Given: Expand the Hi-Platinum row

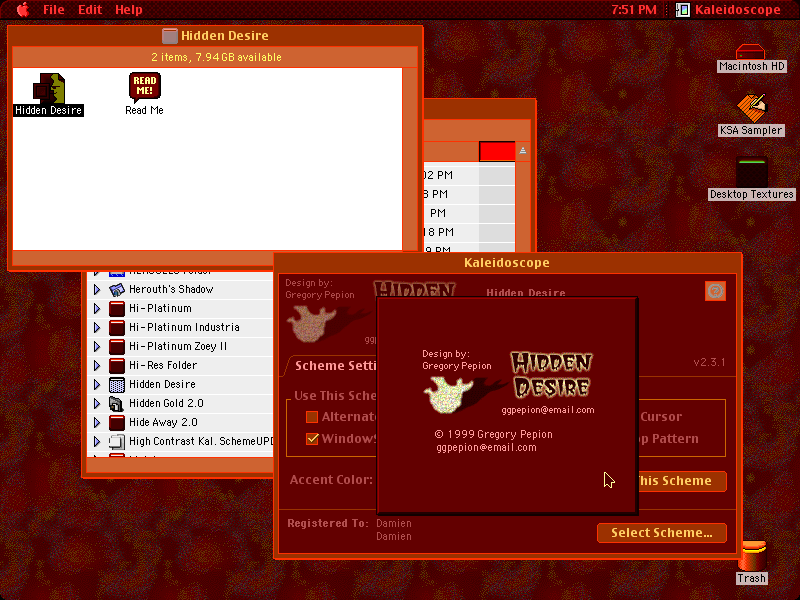Looking at the screenshot, I should (x=96, y=309).
